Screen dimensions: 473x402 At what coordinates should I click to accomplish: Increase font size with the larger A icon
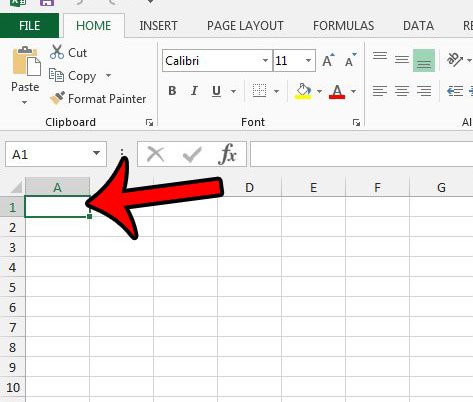pyautogui.click(x=328, y=60)
